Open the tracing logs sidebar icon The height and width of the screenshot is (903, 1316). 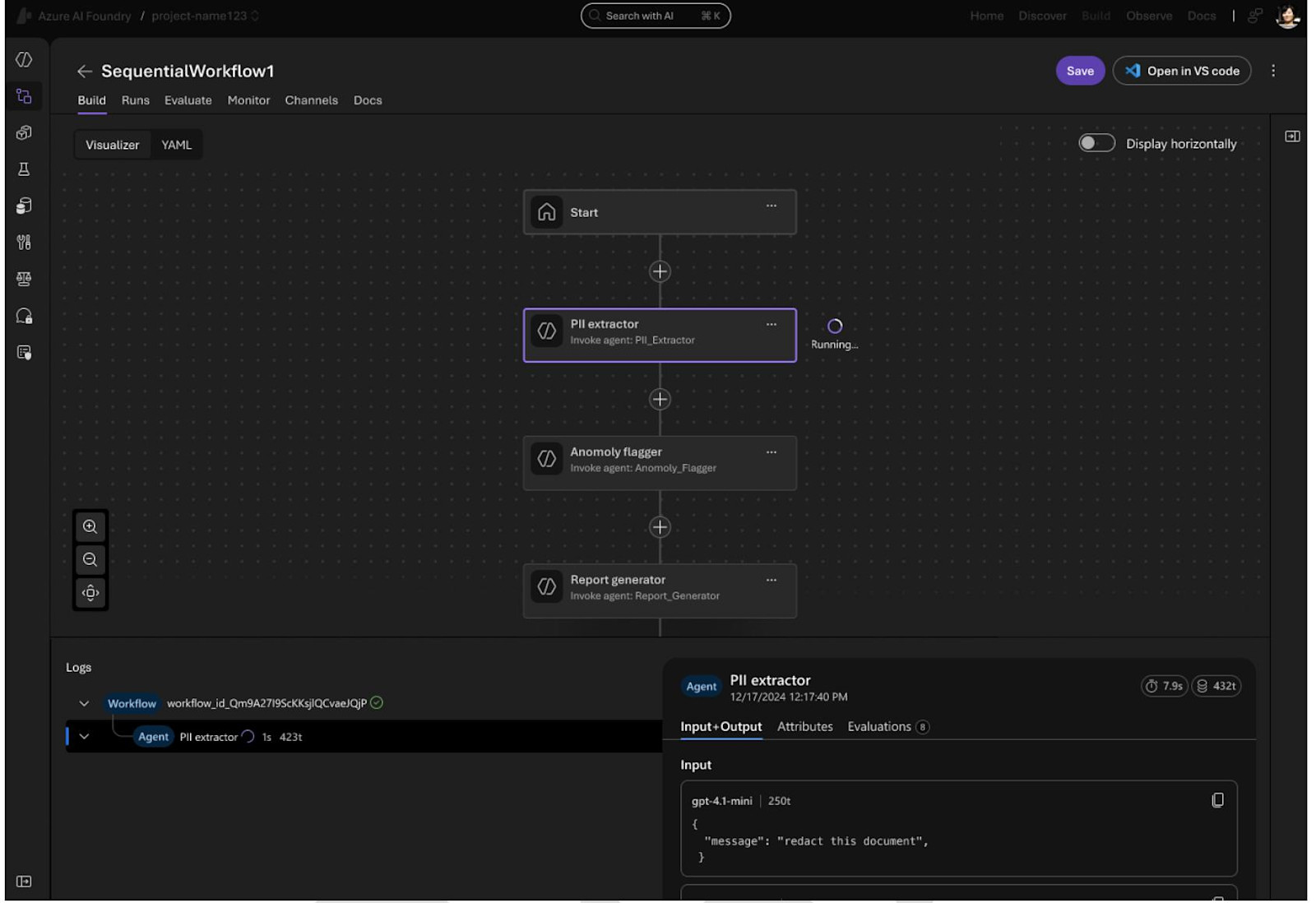24,352
